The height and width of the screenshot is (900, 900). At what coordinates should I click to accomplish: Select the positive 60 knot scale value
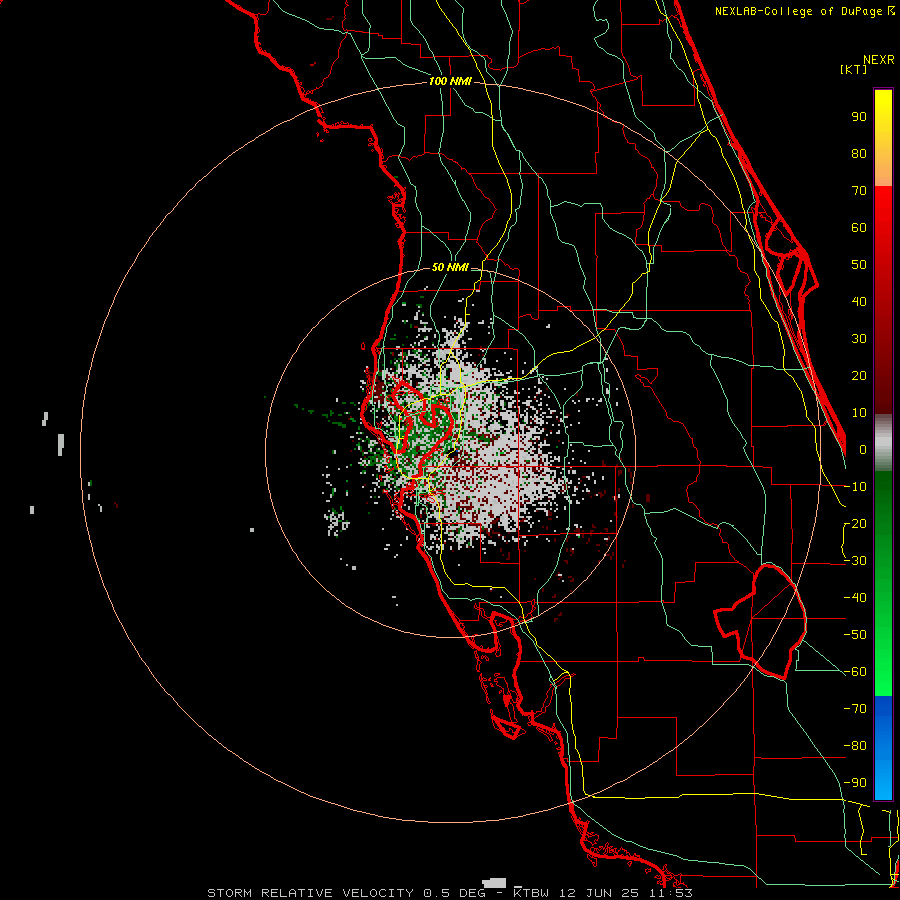(x=859, y=228)
